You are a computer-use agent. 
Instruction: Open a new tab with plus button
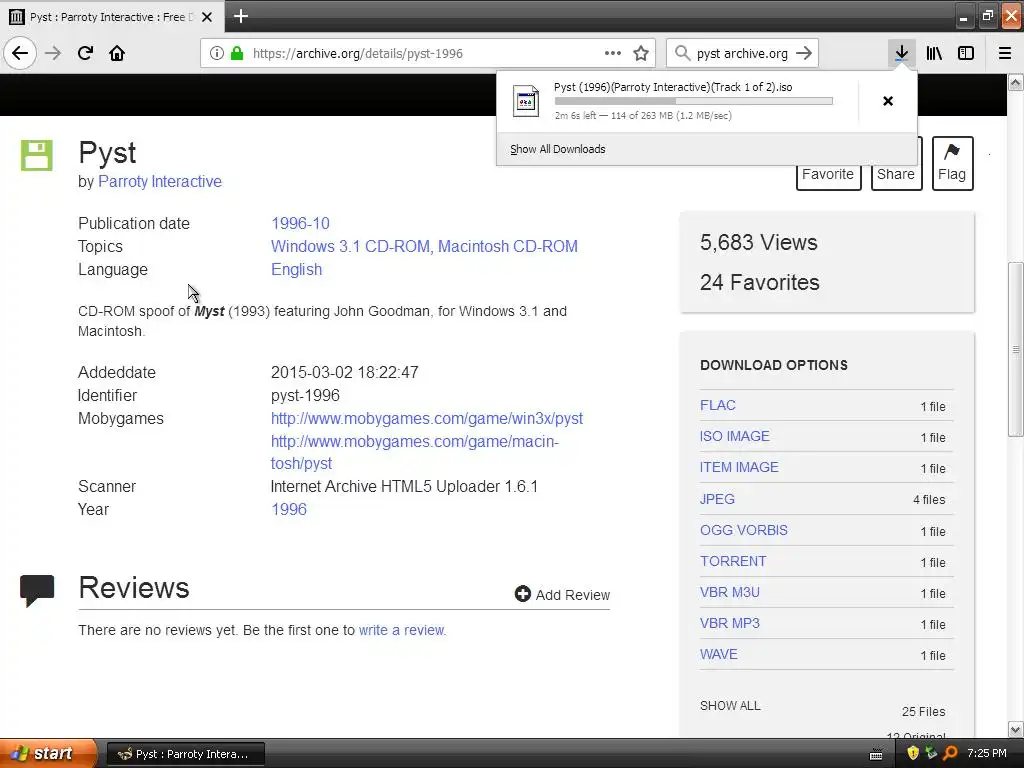pos(240,16)
